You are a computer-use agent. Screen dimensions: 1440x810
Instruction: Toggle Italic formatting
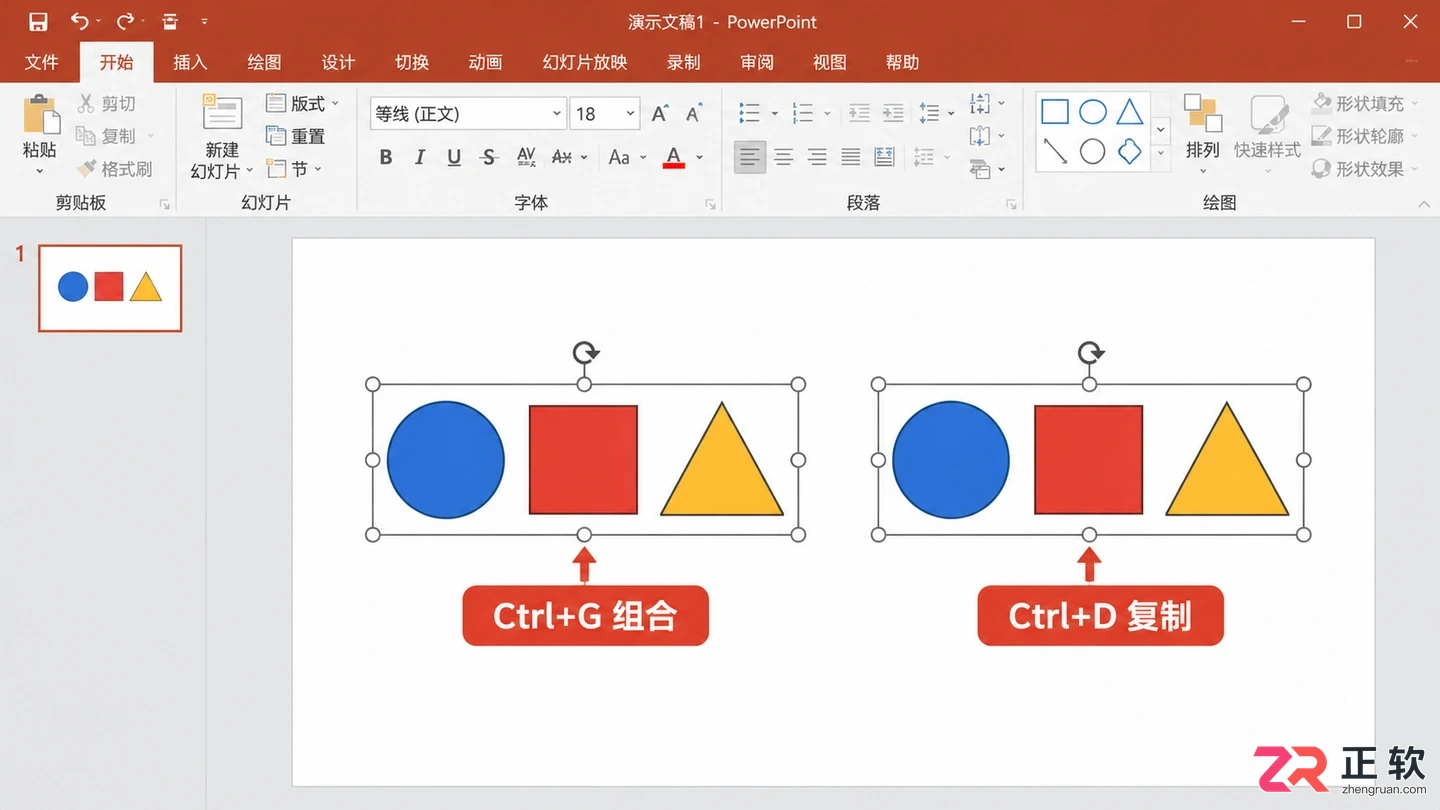pos(420,157)
